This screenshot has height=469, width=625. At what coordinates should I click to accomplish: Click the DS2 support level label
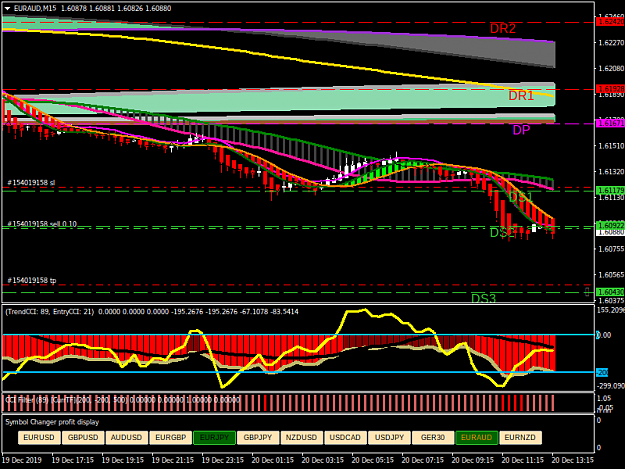pyautogui.click(x=502, y=233)
